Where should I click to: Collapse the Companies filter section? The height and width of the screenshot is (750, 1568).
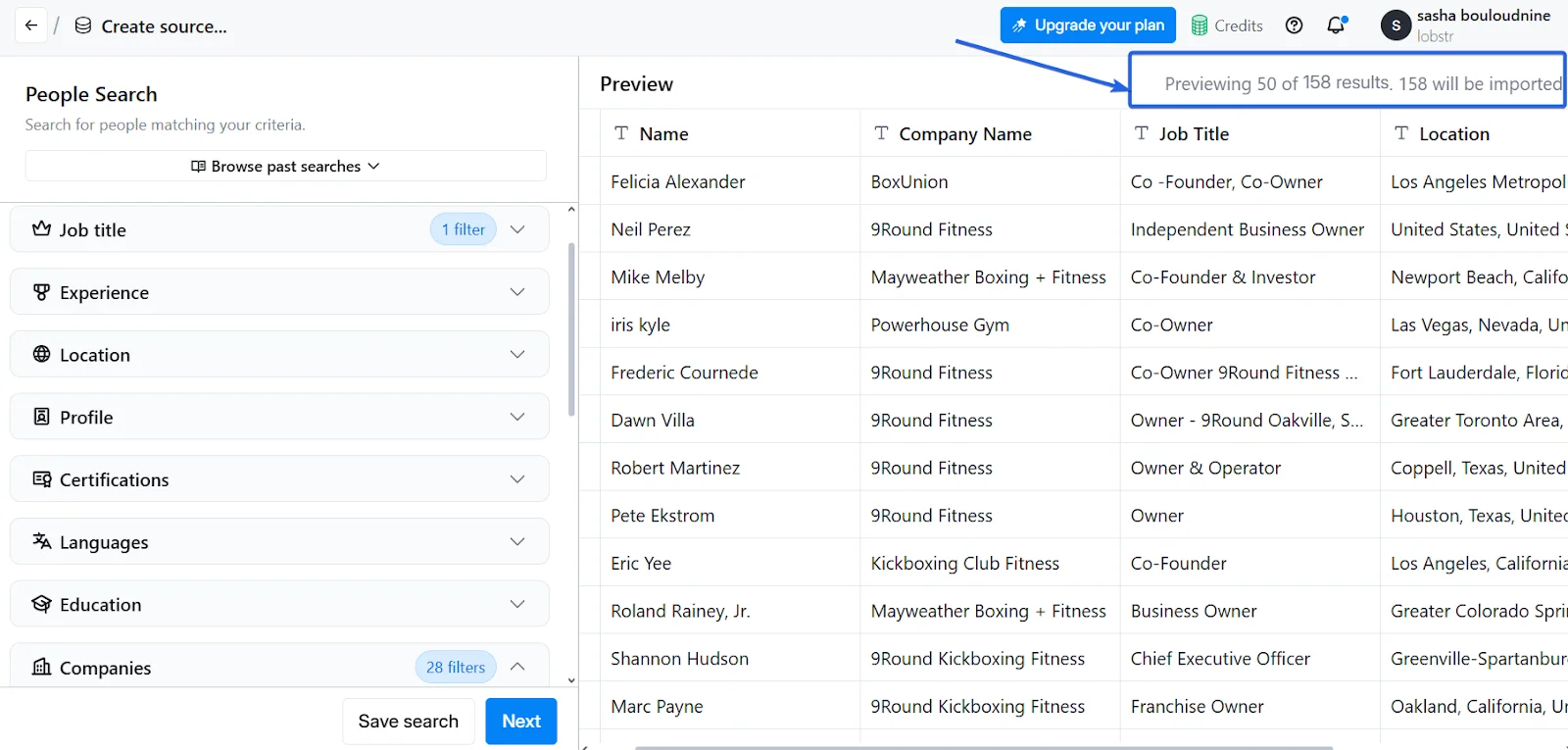coord(517,667)
